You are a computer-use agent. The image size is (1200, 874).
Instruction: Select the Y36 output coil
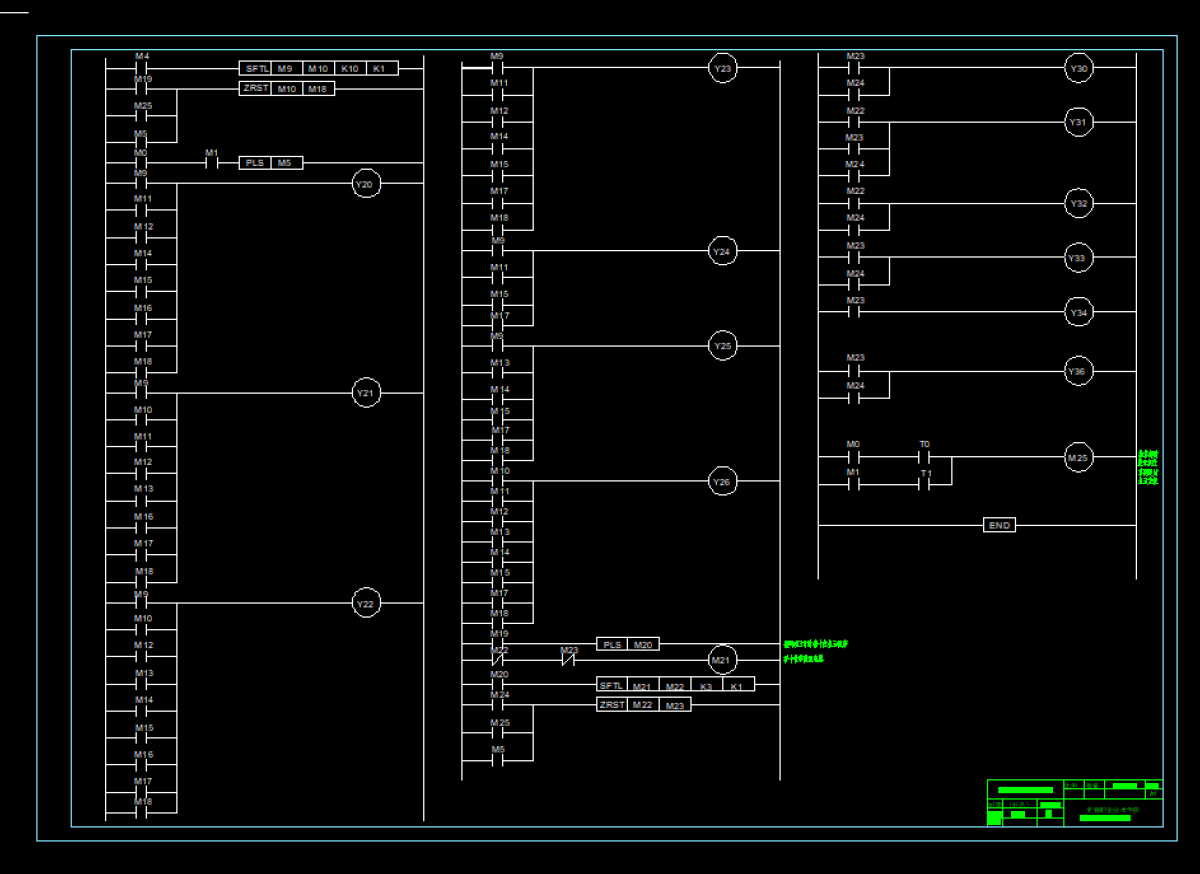click(1078, 371)
